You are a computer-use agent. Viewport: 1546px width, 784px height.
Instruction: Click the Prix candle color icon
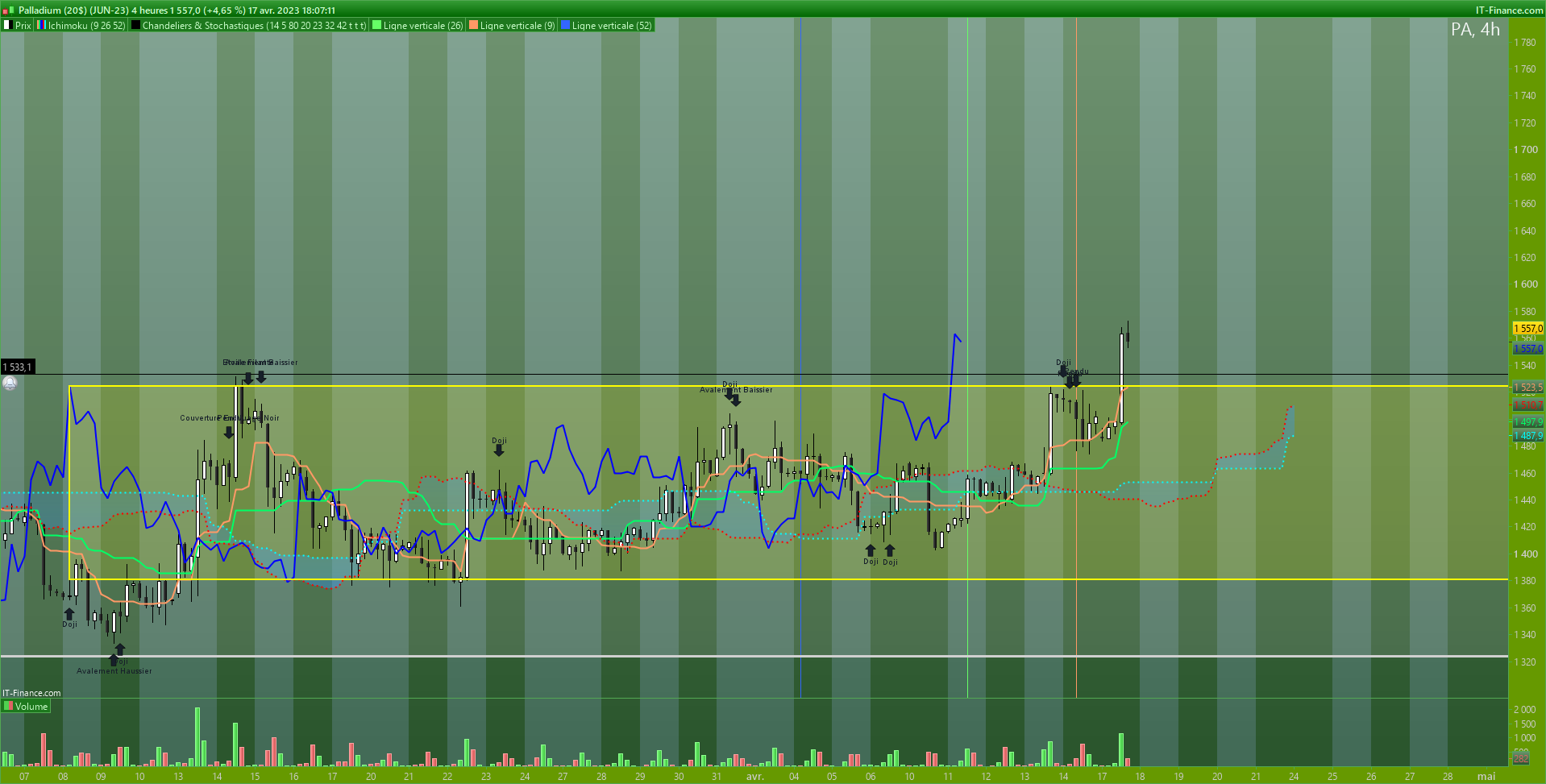(x=8, y=26)
